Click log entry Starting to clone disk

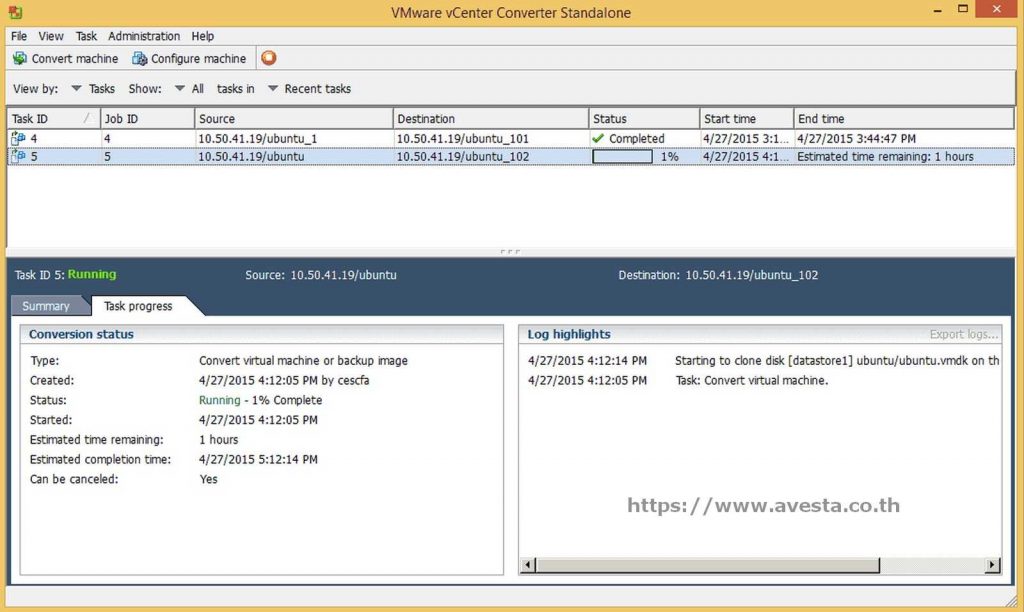[x=837, y=361]
